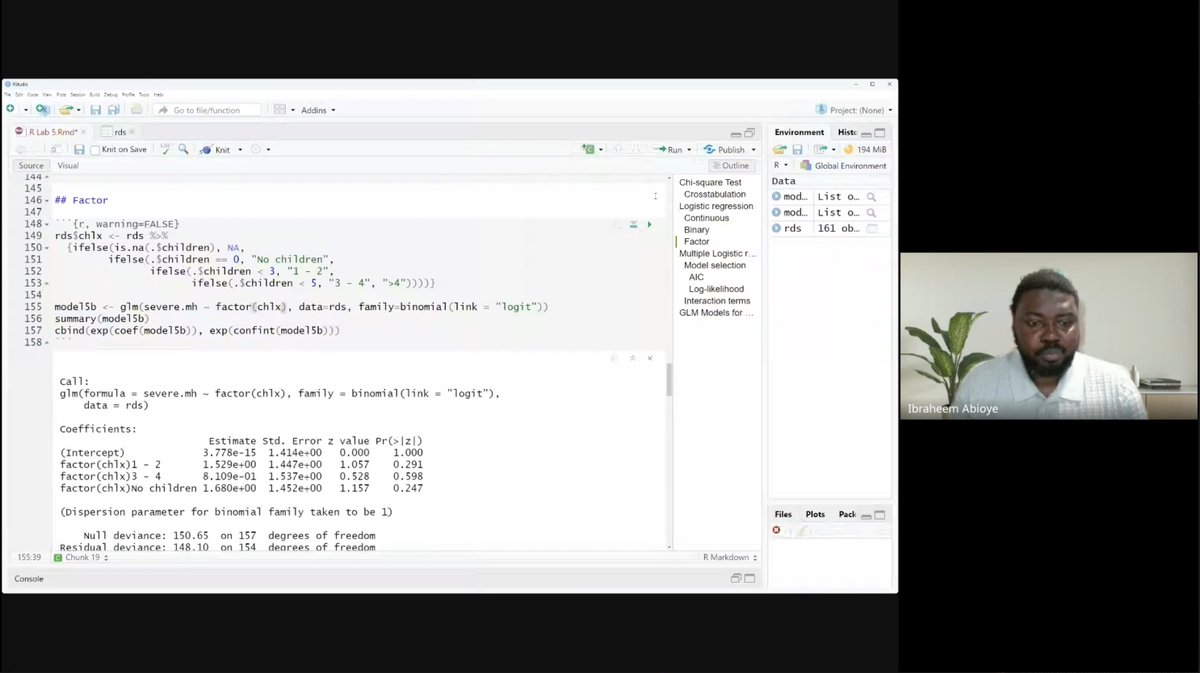This screenshot has height=673, width=1200.
Task: Click the editor toolbar save icon
Action: click(79, 149)
